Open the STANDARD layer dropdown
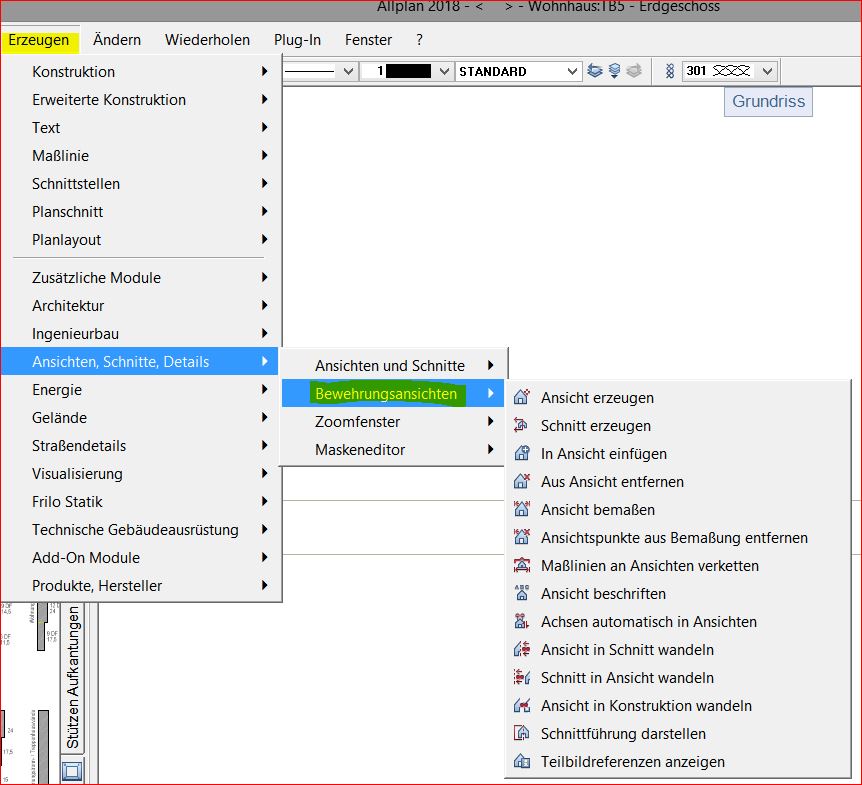 coord(572,71)
